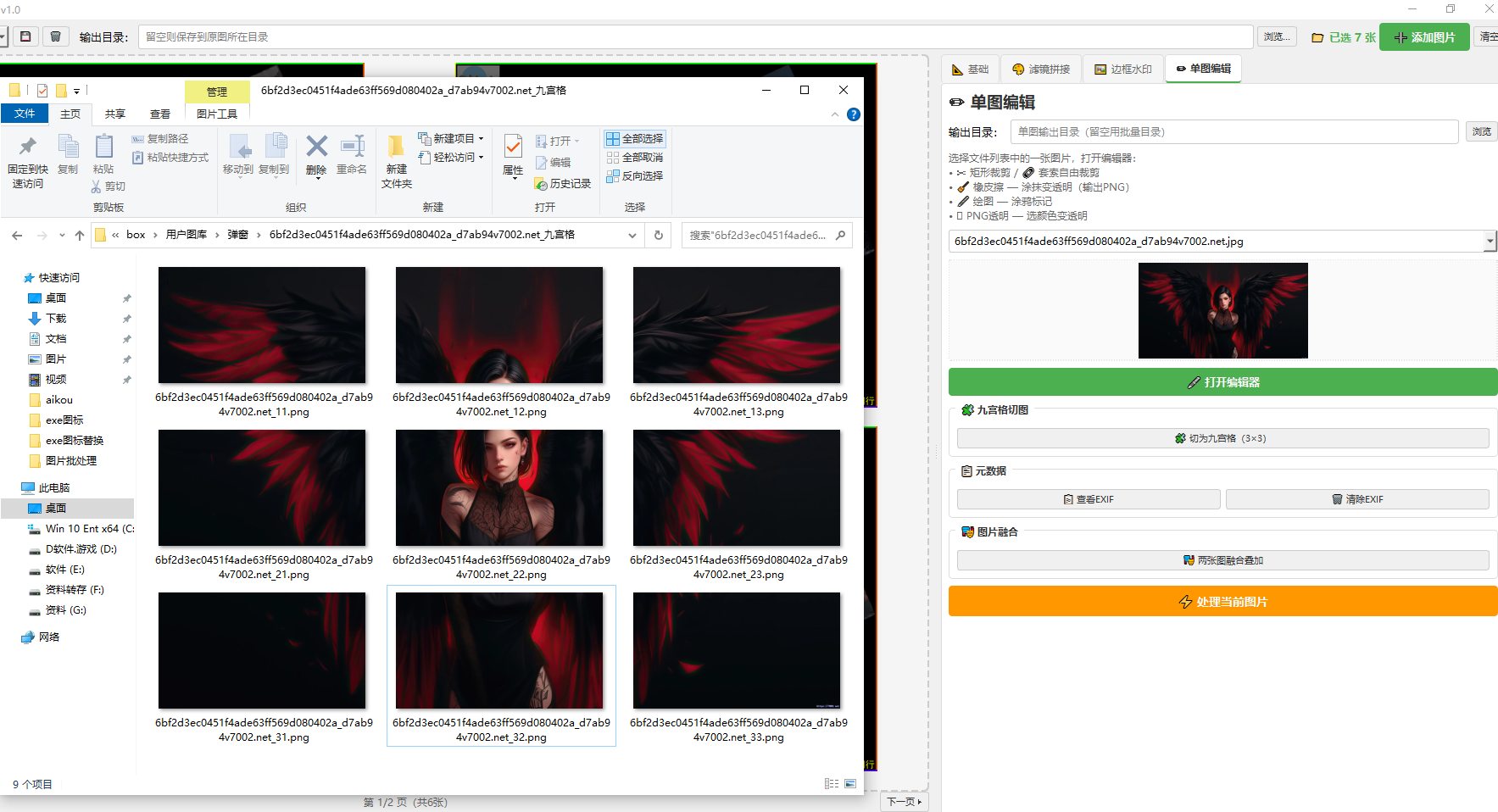Screen dimensions: 1498x812
Task: Open Explorer help via question mark icon
Action: 854,114
